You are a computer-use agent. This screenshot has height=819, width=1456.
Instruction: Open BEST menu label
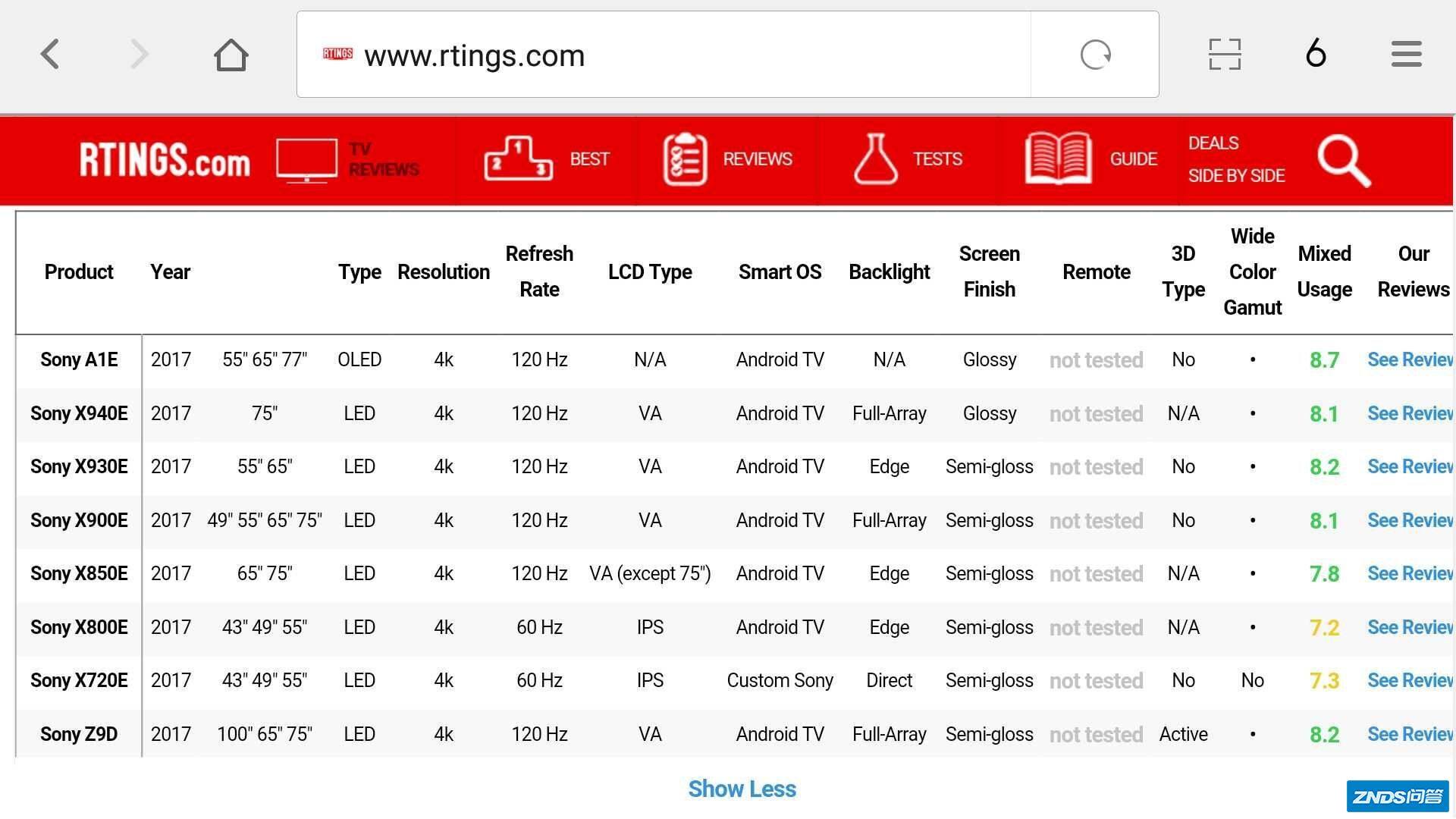click(x=589, y=159)
